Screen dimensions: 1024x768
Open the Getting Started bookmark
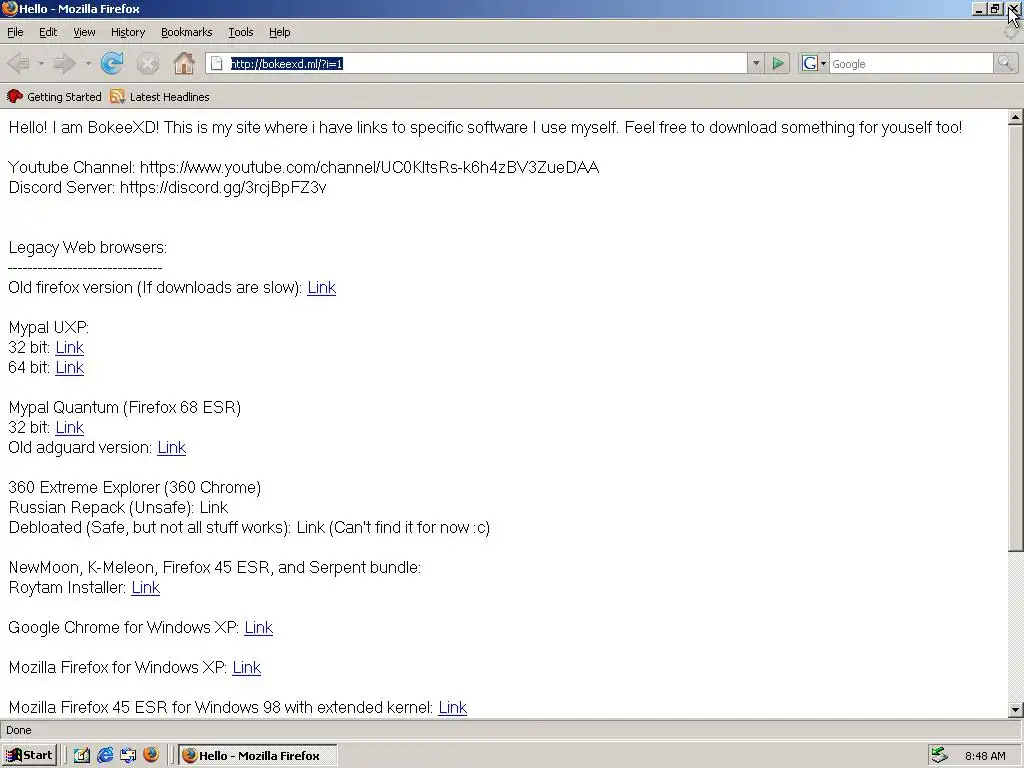tap(54, 97)
